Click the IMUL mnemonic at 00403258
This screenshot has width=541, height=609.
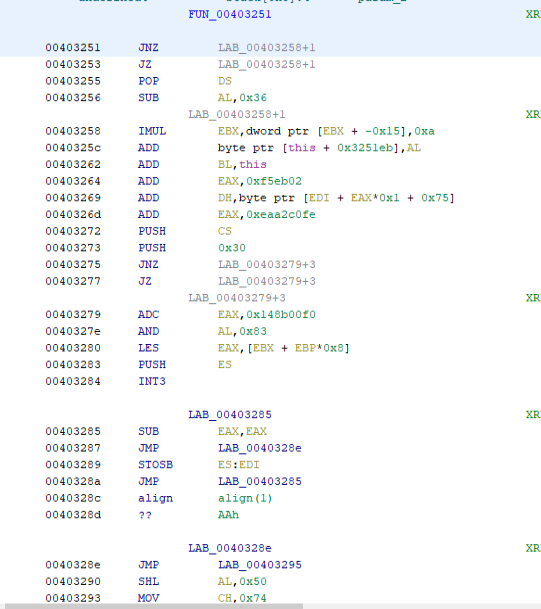pos(152,131)
